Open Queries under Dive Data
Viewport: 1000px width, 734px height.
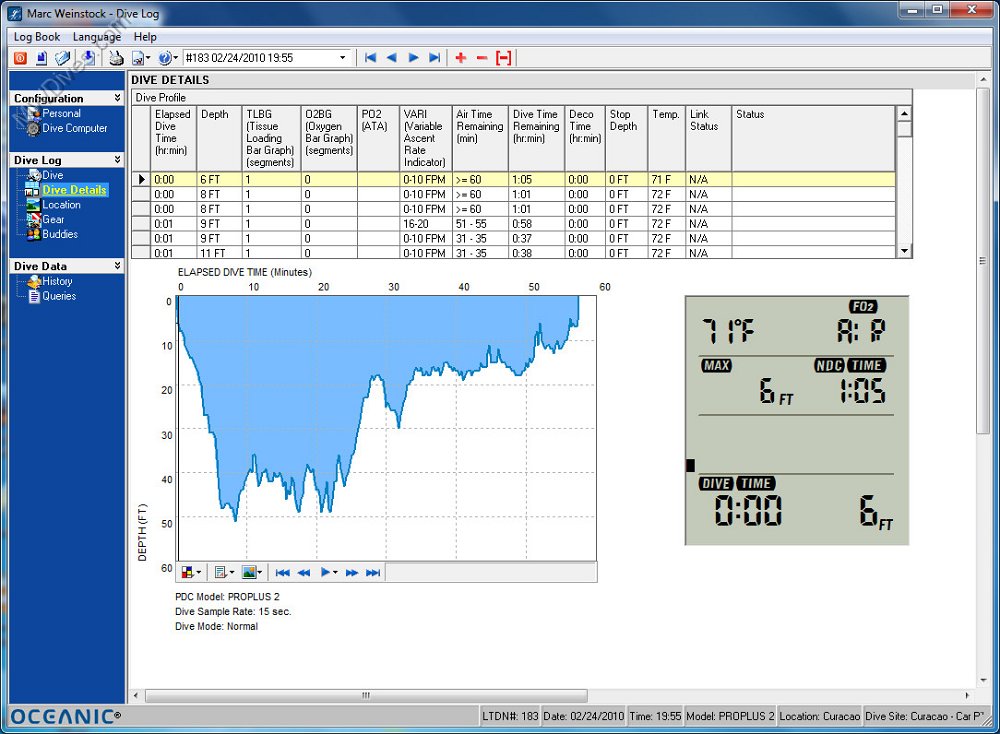(x=59, y=296)
